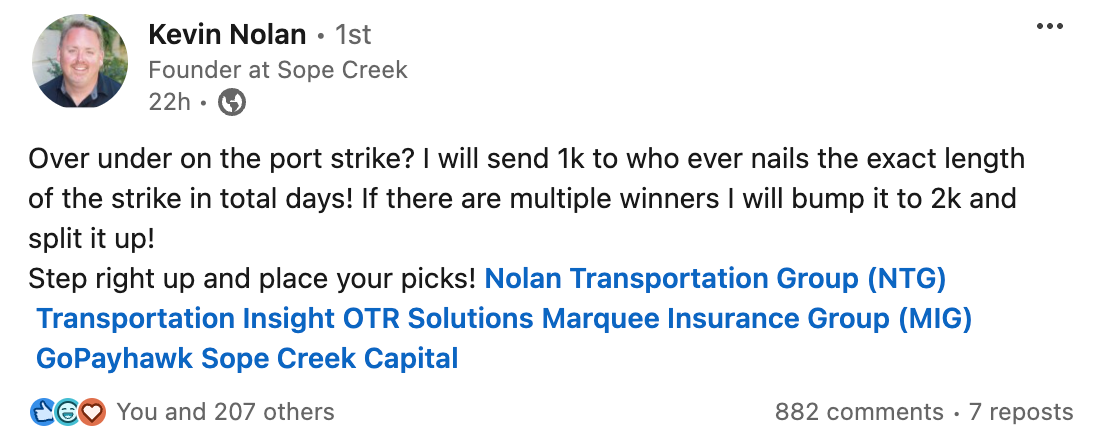
Task: Click the red heart Love reaction icon
Action: [x=93, y=411]
